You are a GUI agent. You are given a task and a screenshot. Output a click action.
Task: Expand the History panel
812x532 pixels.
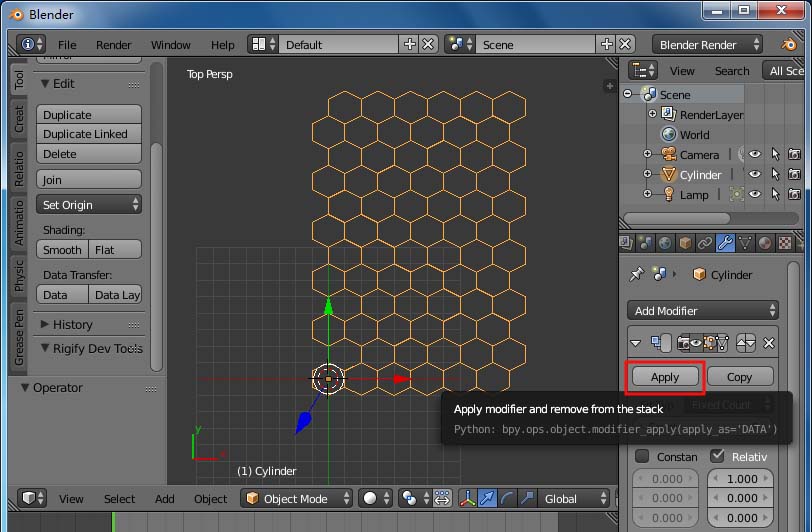(x=72, y=325)
